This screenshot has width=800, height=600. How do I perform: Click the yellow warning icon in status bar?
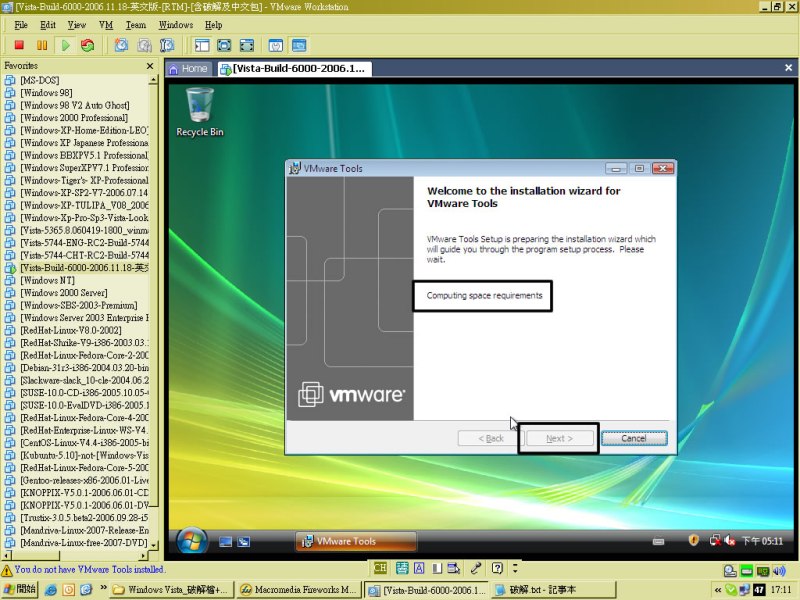(7, 570)
